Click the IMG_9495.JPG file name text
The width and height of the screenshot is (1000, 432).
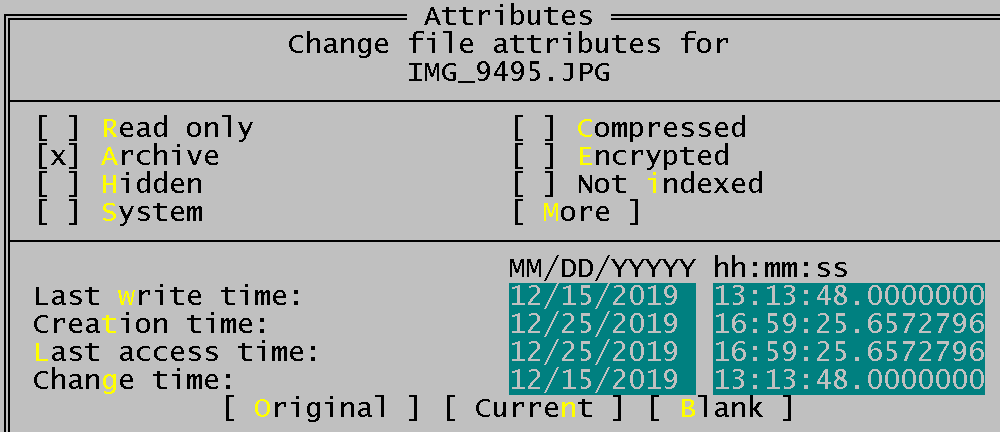pyautogui.click(x=509, y=73)
